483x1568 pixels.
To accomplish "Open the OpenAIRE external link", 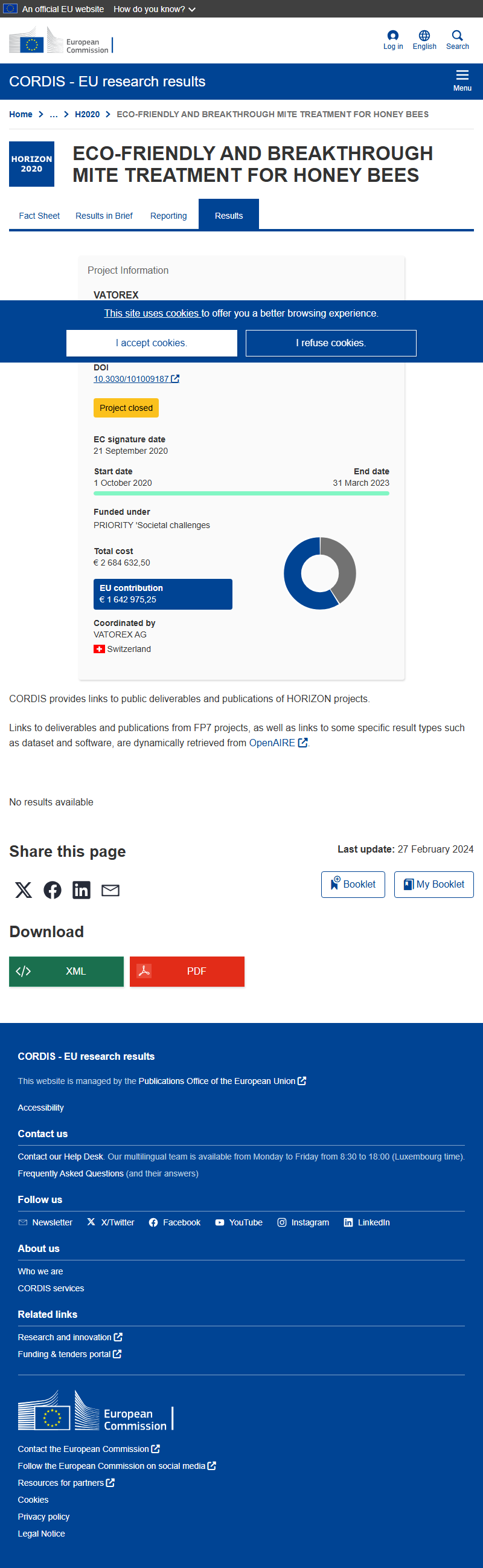I will pos(278,743).
